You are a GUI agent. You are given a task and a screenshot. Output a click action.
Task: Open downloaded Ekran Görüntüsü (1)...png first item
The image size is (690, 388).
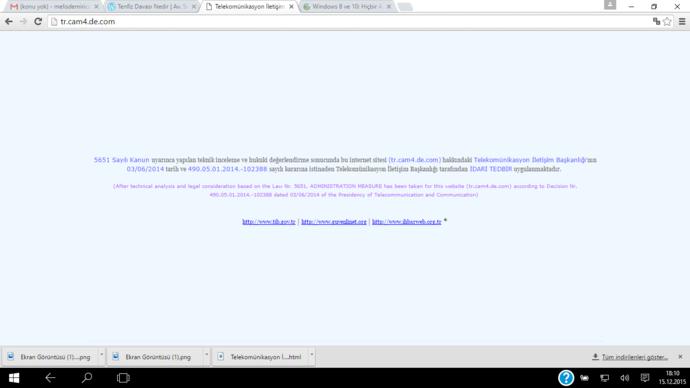49,357
